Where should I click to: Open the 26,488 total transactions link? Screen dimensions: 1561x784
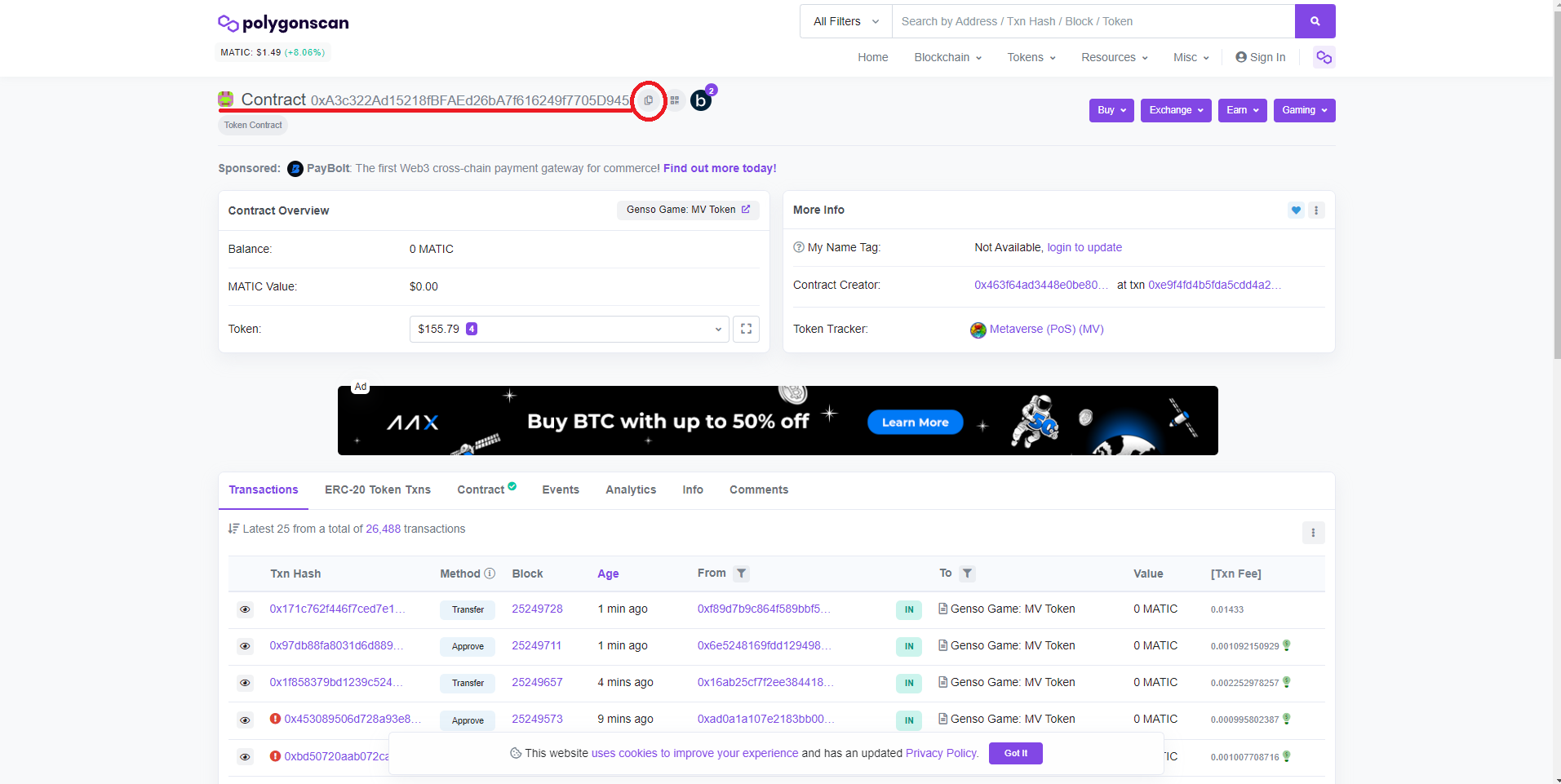383,529
